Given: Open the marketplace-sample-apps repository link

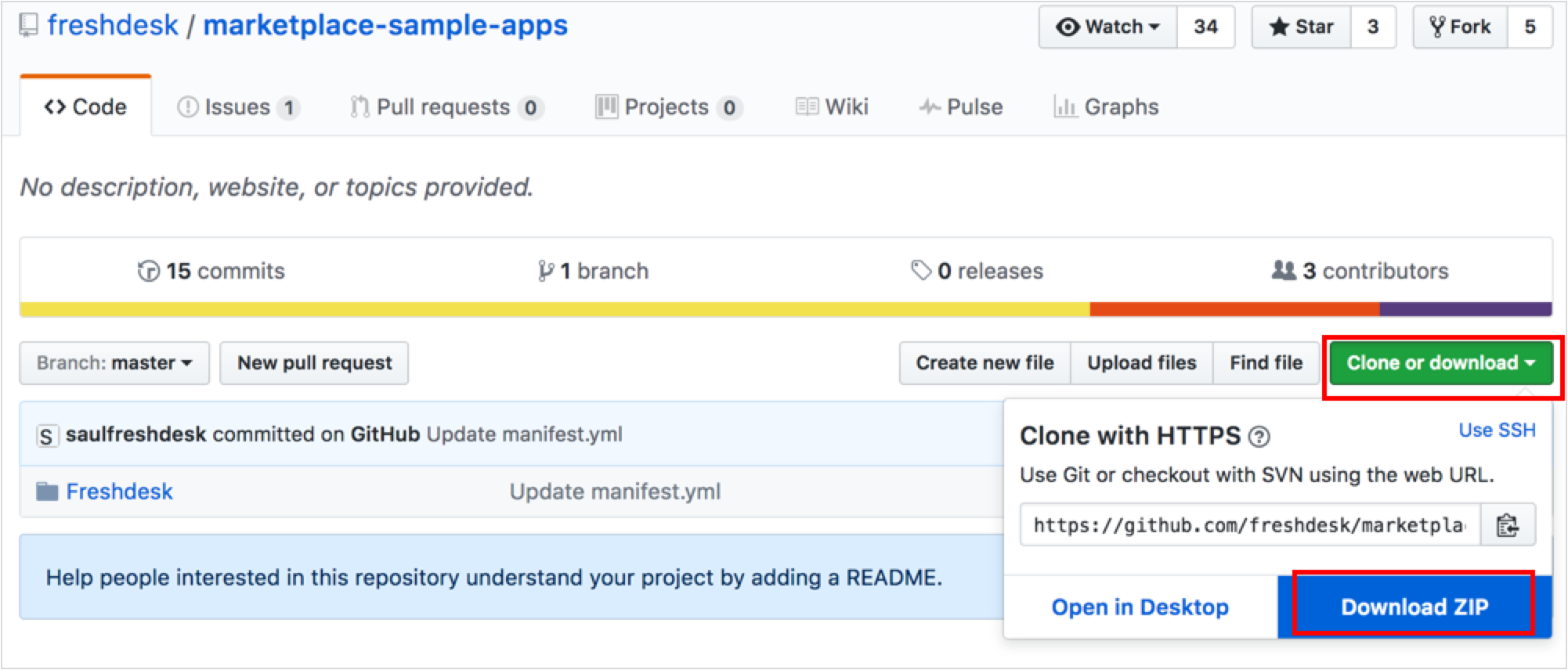Looking at the screenshot, I should point(385,25).
